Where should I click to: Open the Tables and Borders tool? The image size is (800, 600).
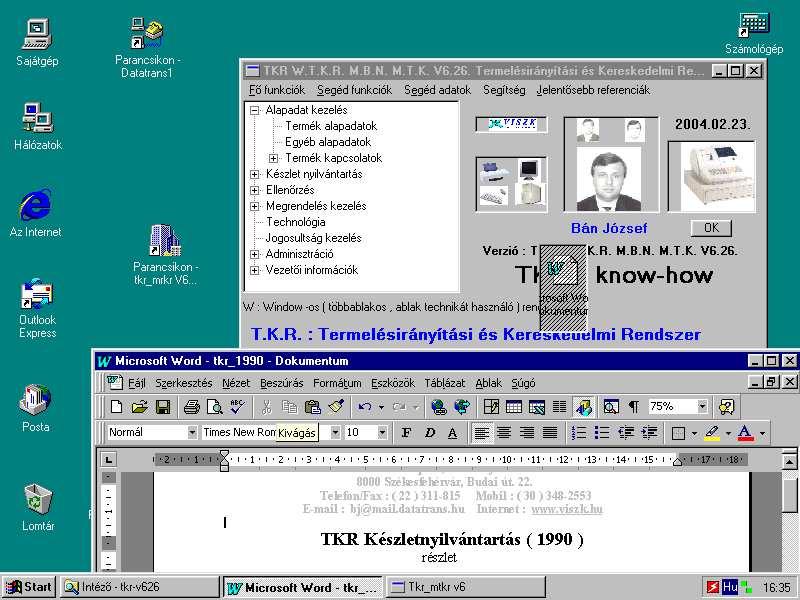(x=491, y=407)
